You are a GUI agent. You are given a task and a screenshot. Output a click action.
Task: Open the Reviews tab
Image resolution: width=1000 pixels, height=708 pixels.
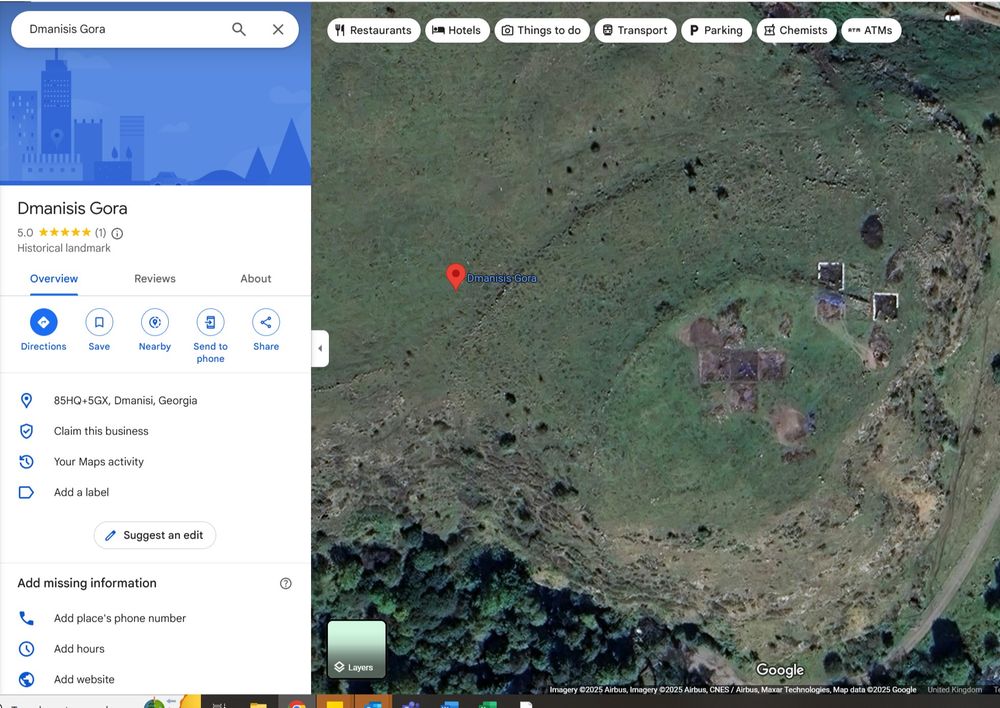(154, 279)
